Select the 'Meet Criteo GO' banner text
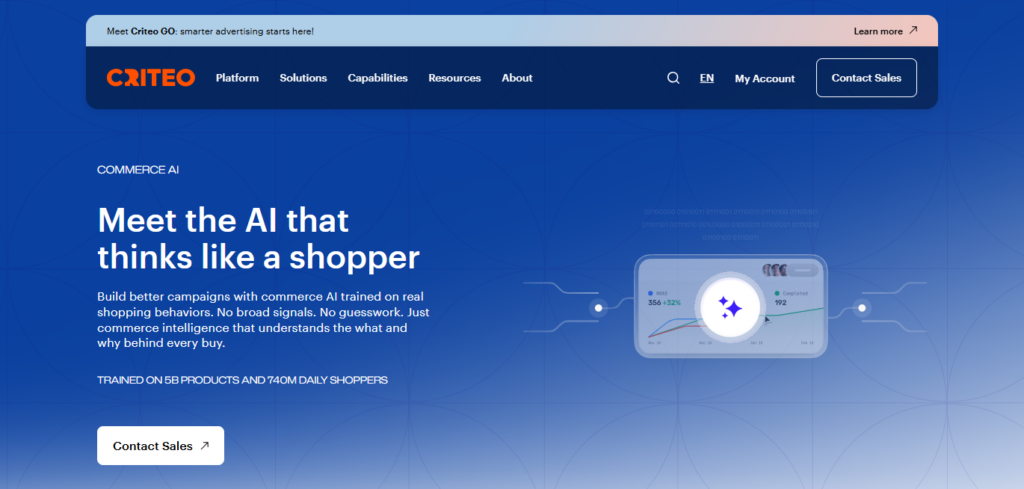Viewport: 1024px width, 489px height. 210,31
